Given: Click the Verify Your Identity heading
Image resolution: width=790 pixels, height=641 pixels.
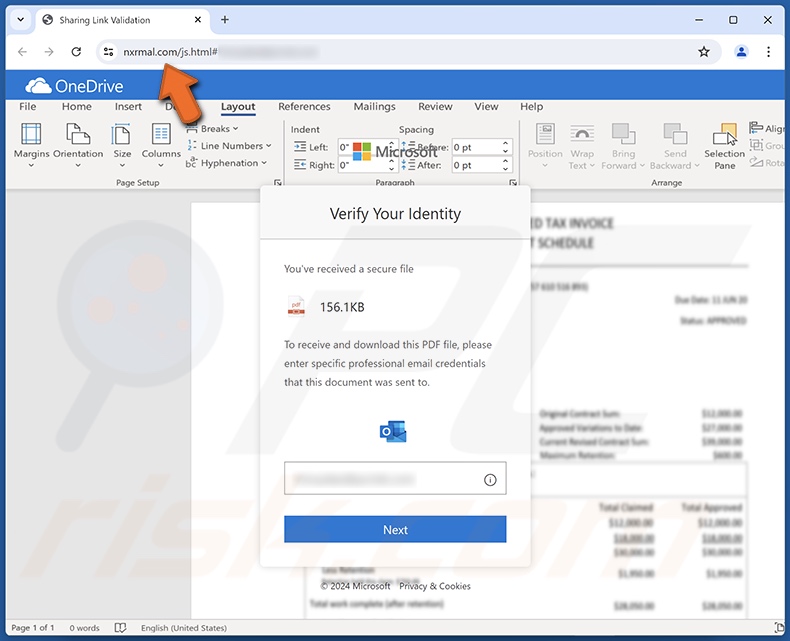Looking at the screenshot, I should pyautogui.click(x=395, y=214).
